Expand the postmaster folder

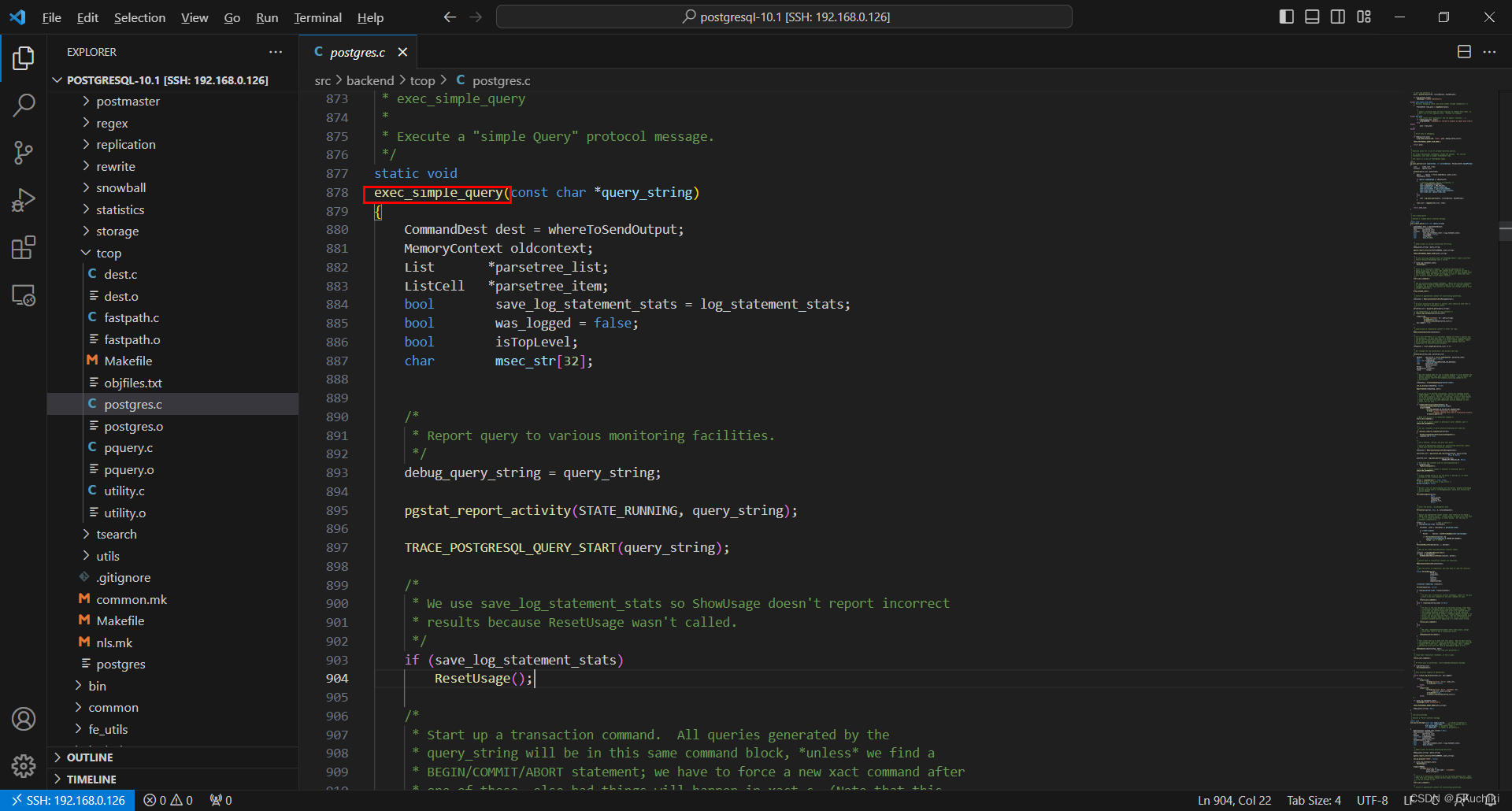tap(128, 102)
